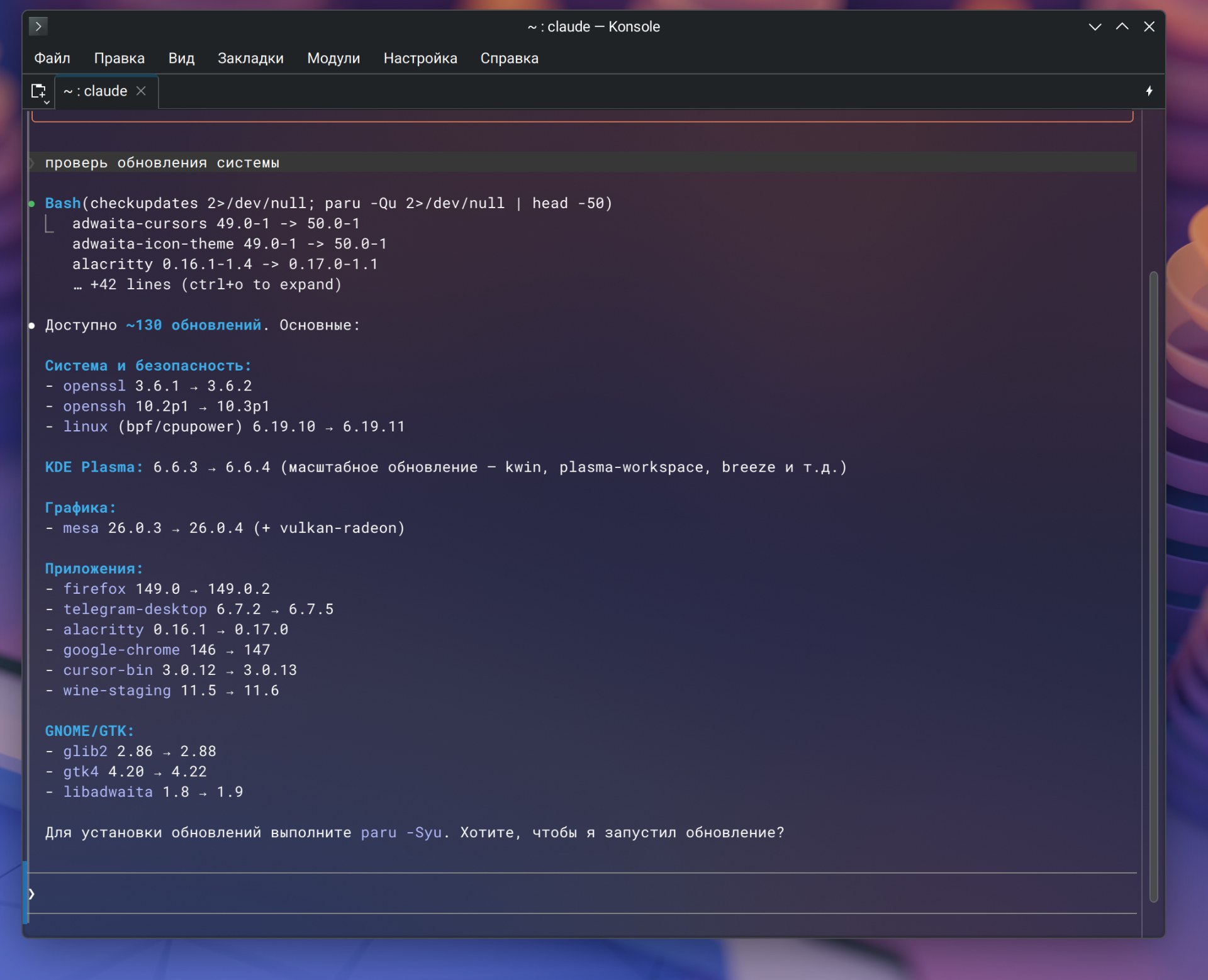Open the dropdown arrow under the new tab icon
The height and width of the screenshot is (980, 1208).
[47, 102]
